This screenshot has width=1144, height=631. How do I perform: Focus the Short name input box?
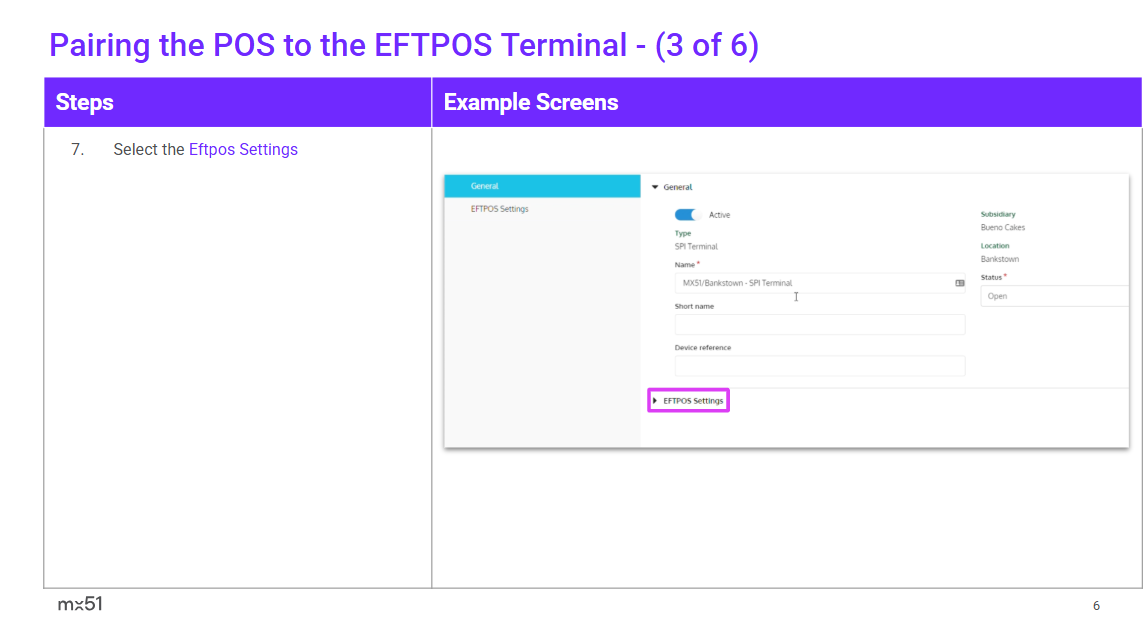pos(820,324)
